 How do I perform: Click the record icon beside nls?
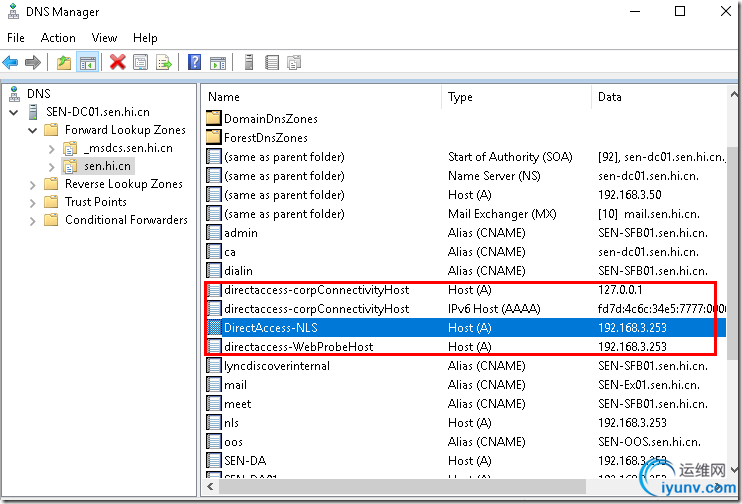pos(214,422)
